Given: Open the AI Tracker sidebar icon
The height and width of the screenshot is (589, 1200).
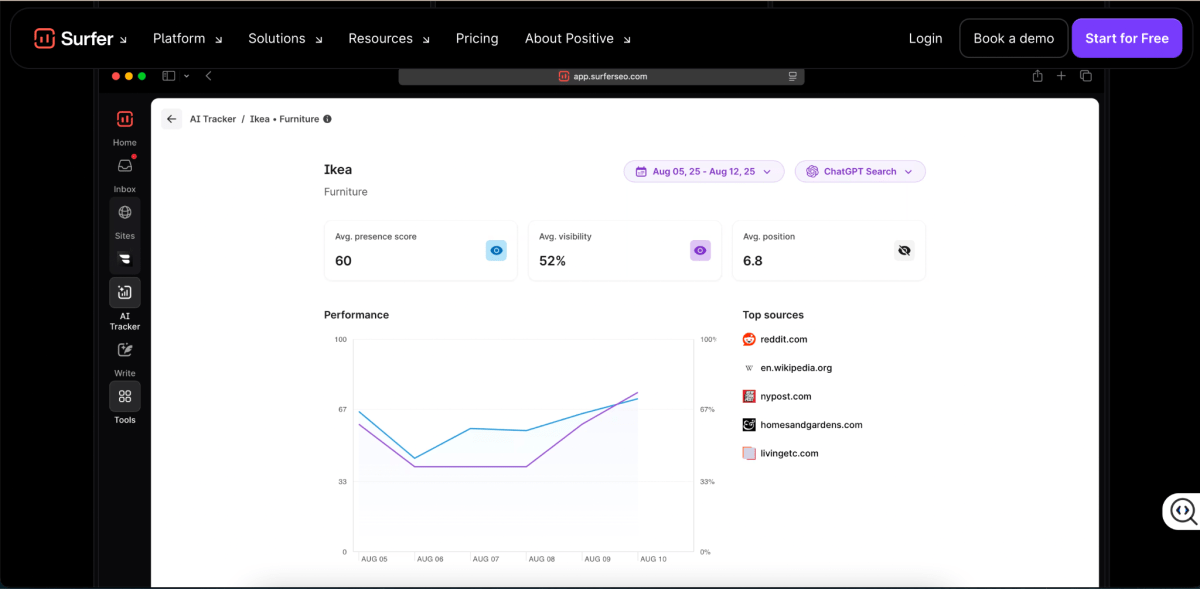Looking at the screenshot, I should click(125, 293).
